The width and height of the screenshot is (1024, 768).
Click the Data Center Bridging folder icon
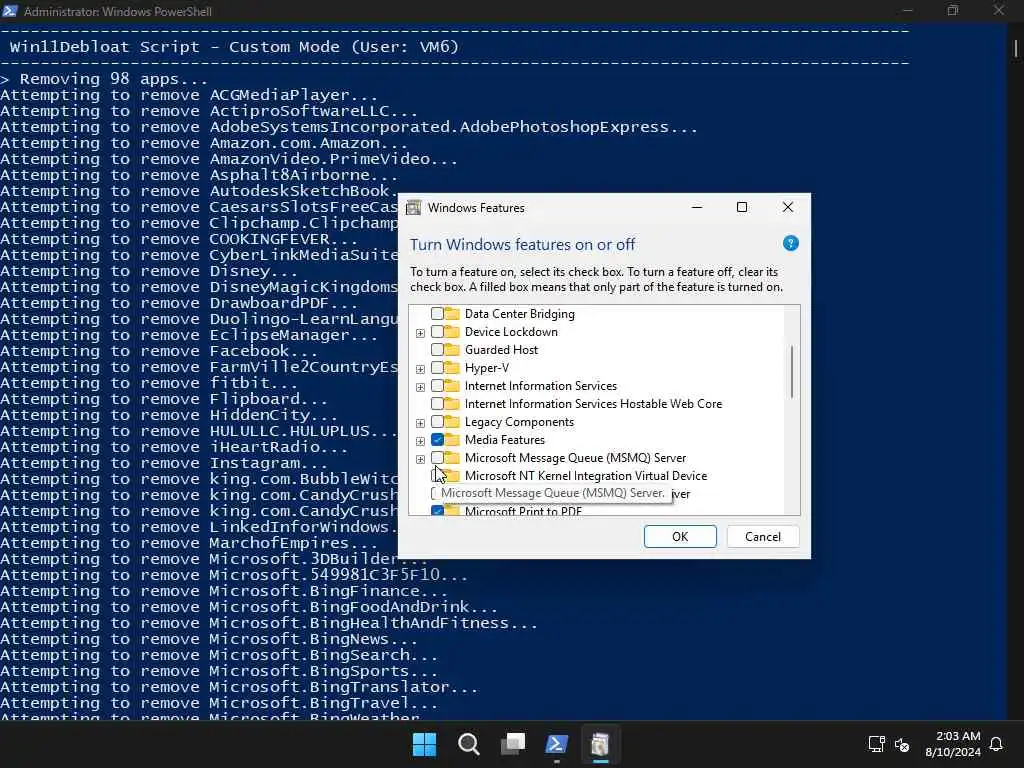coord(452,313)
